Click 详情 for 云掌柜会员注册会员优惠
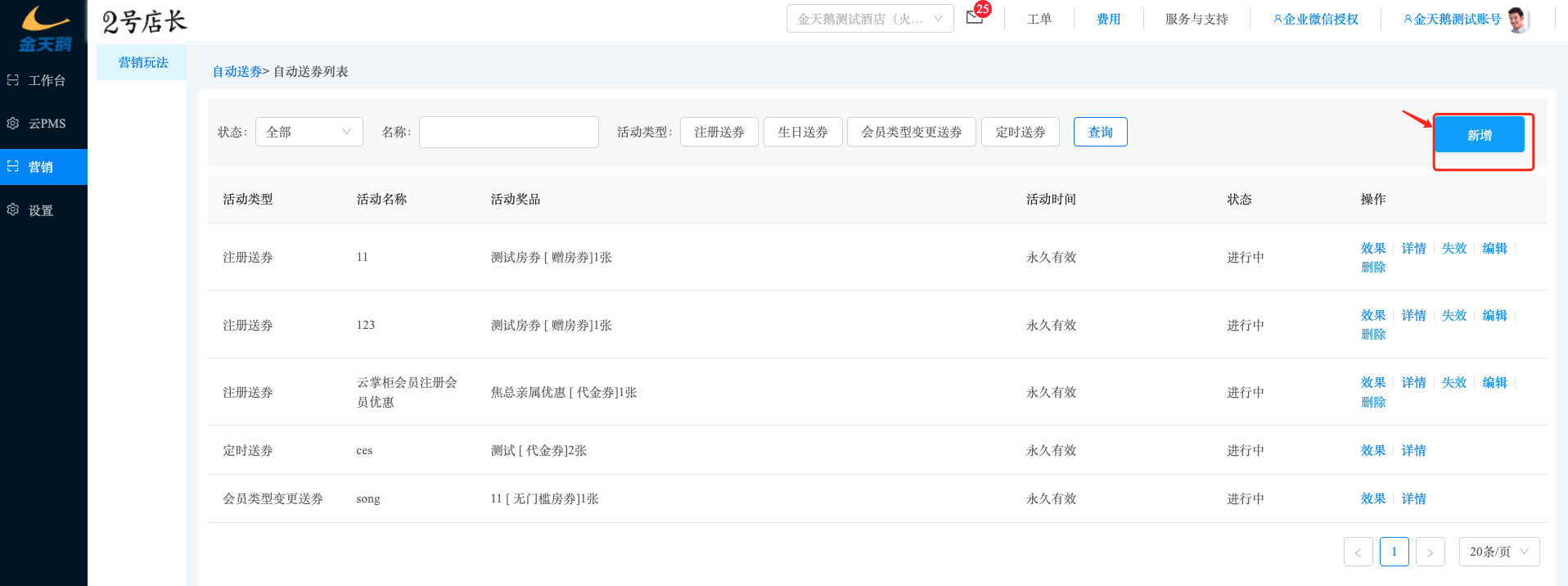1568x586 pixels. tap(1413, 382)
